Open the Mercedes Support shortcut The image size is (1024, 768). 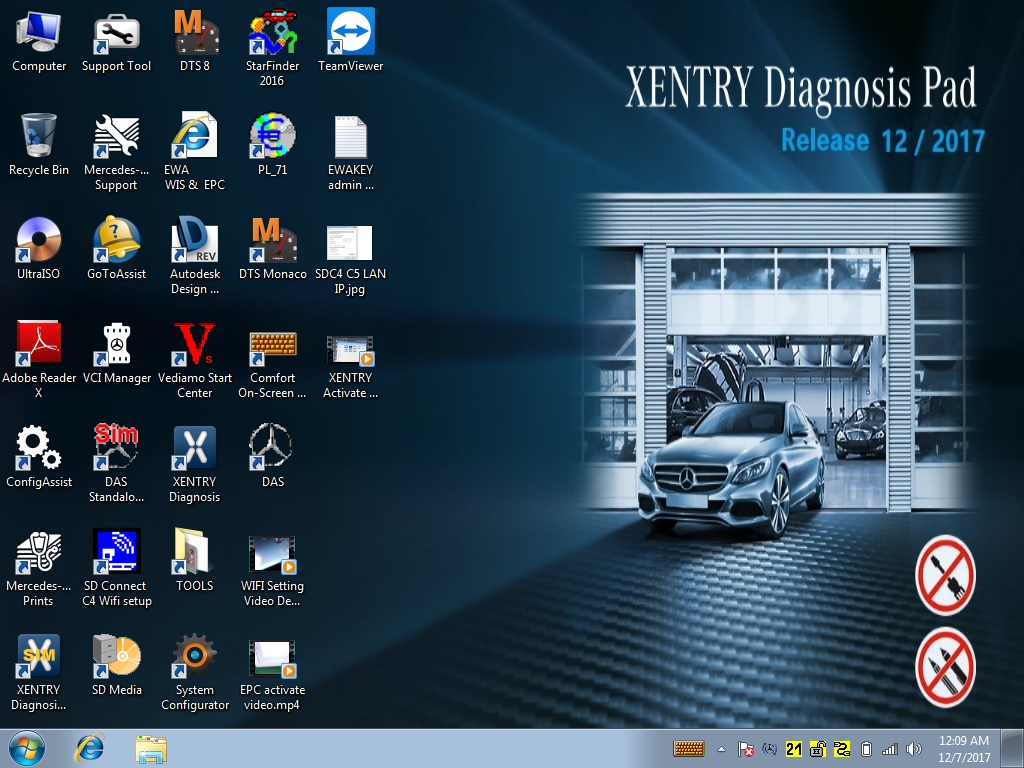(x=116, y=152)
